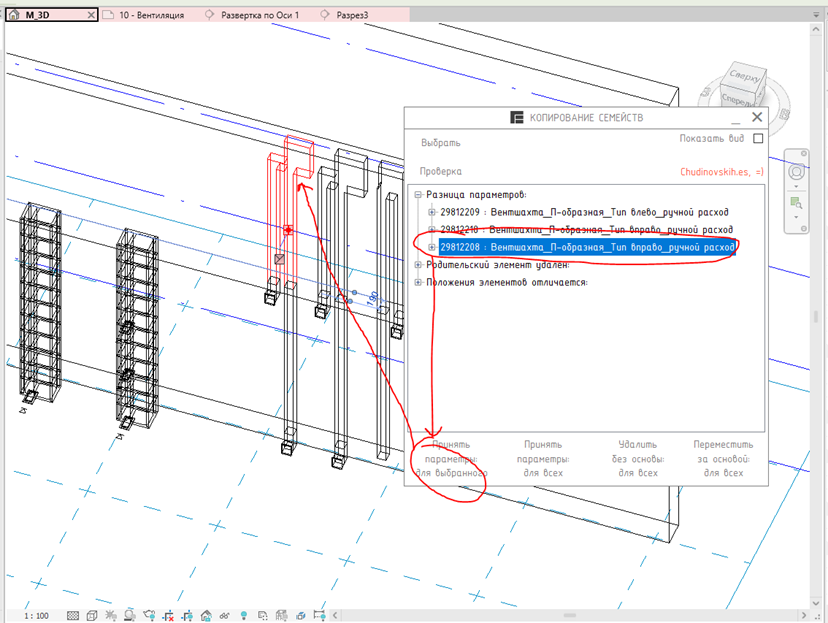This screenshot has width=828, height=623.
Task: Open the view tabs list dropdown
Action: (x=816, y=15)
